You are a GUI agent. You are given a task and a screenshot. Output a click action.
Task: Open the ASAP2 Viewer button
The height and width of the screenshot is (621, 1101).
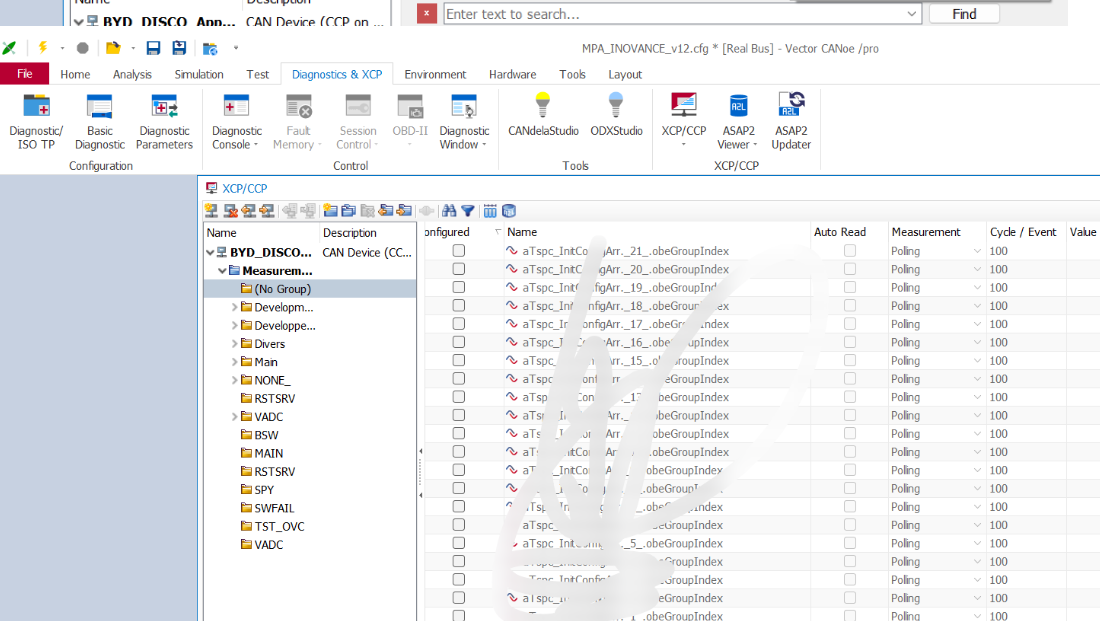[738, 122]
